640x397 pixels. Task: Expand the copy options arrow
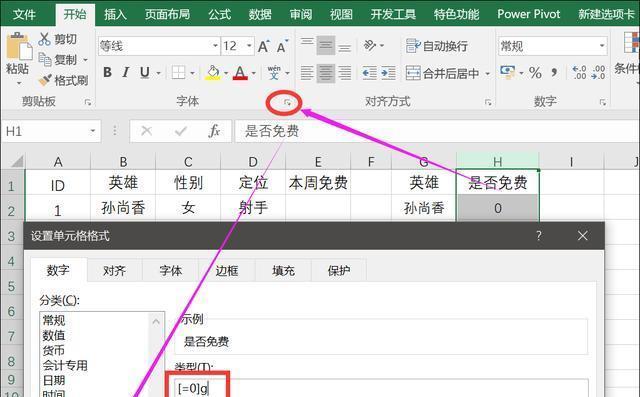click(x=85, y=60)
